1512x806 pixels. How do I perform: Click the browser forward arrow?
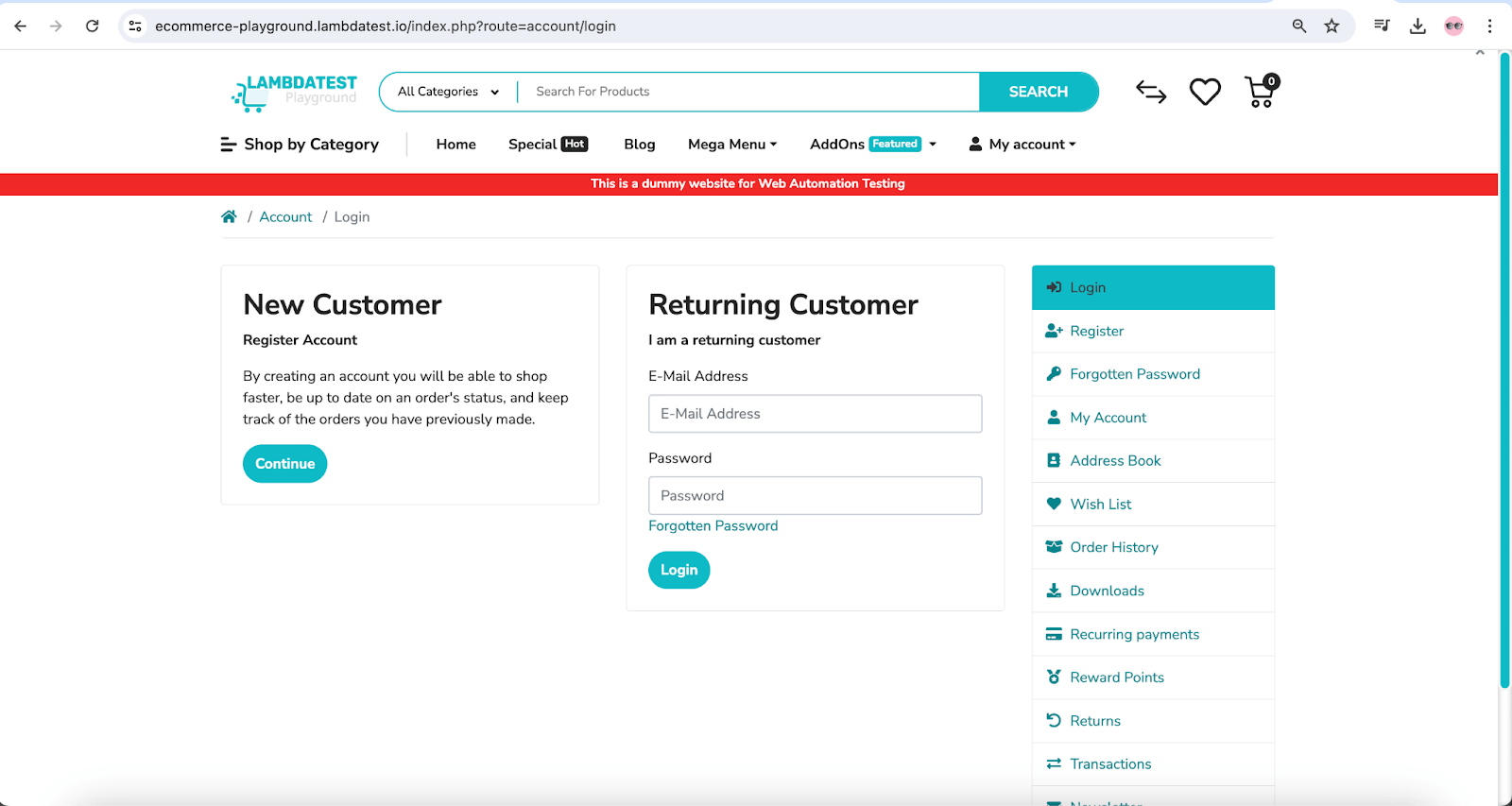[56, 26]
